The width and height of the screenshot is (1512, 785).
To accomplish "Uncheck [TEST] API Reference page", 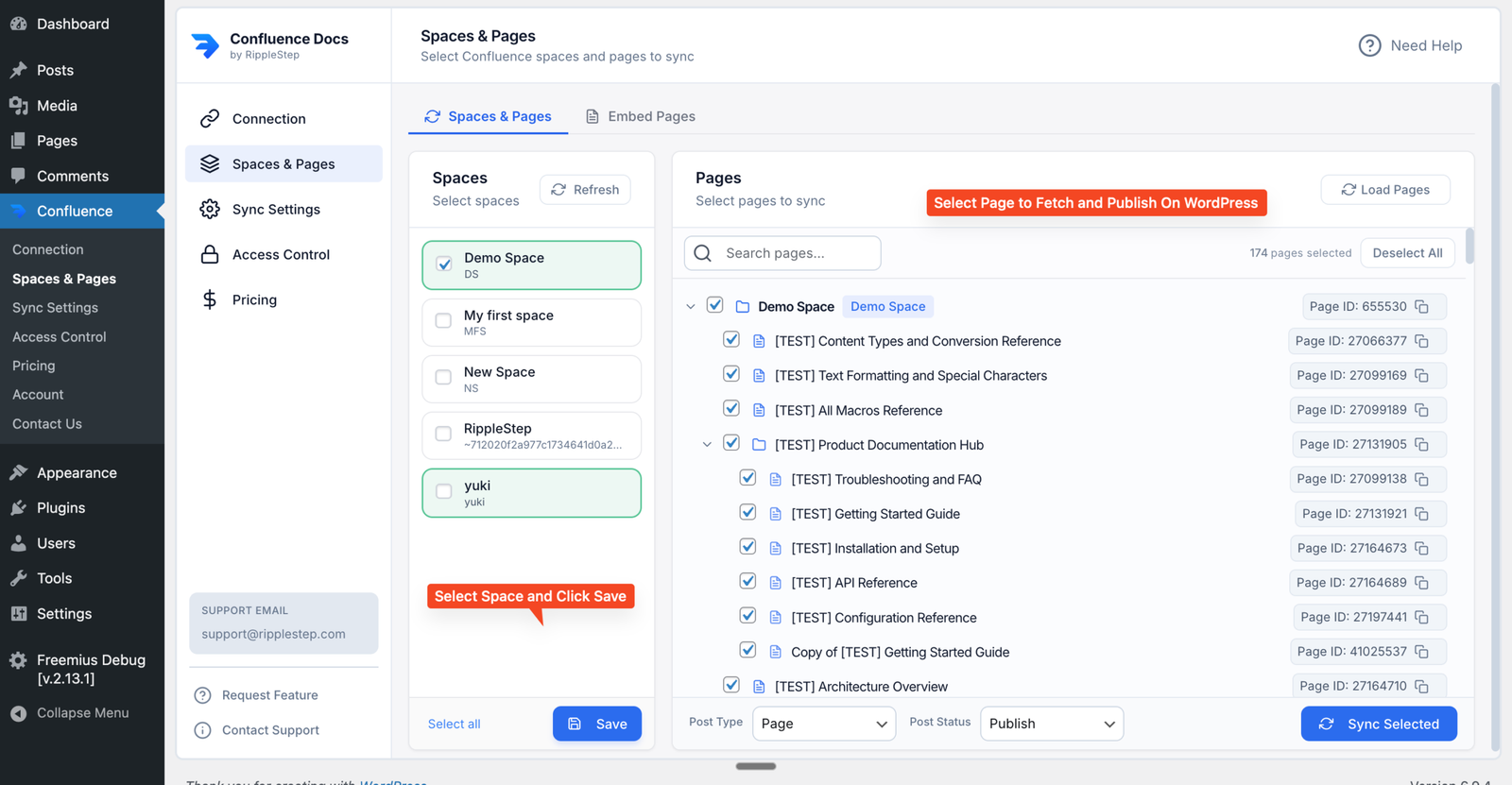I will [x=747, y=580].
